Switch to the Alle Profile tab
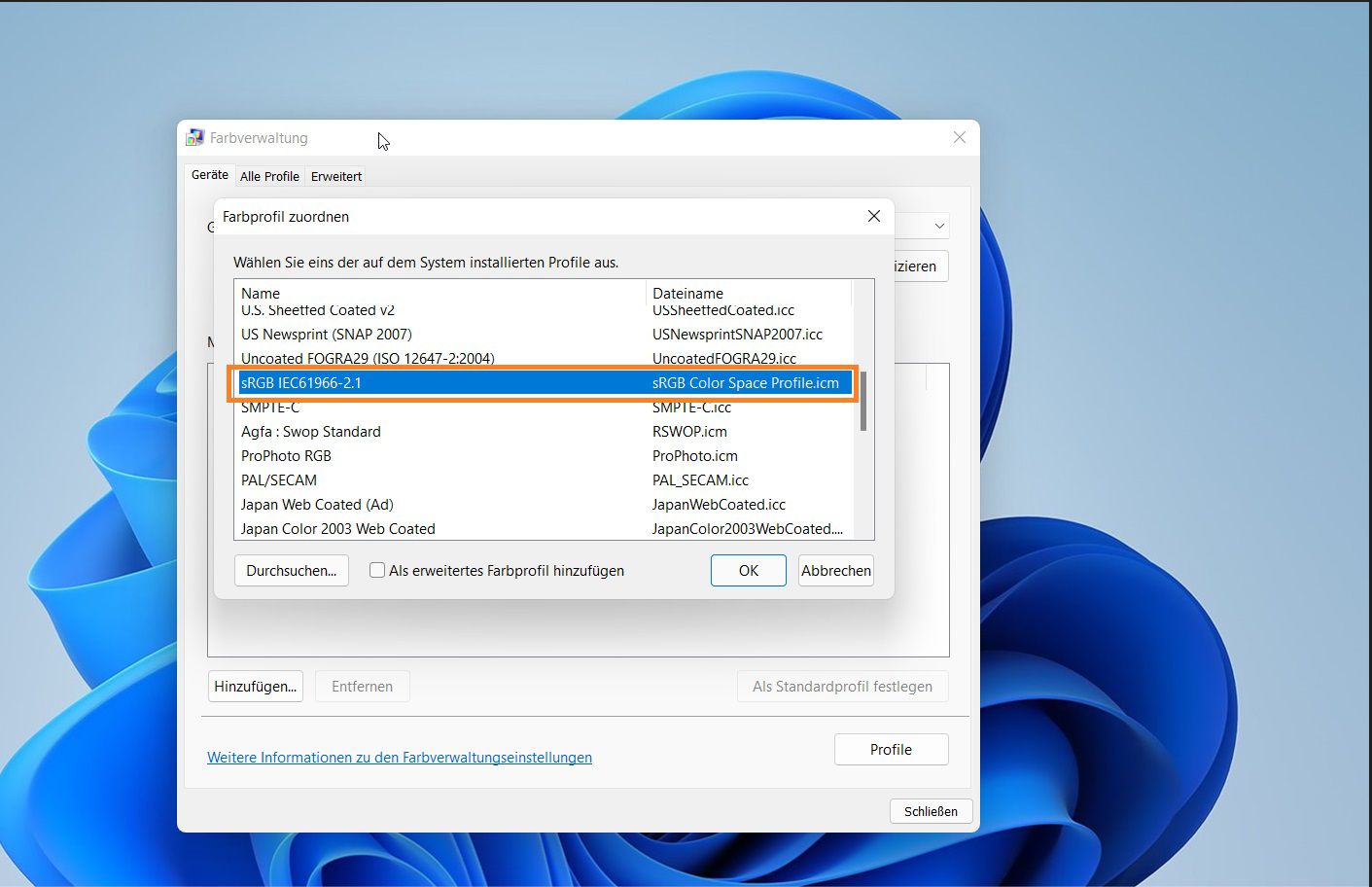 269,176
